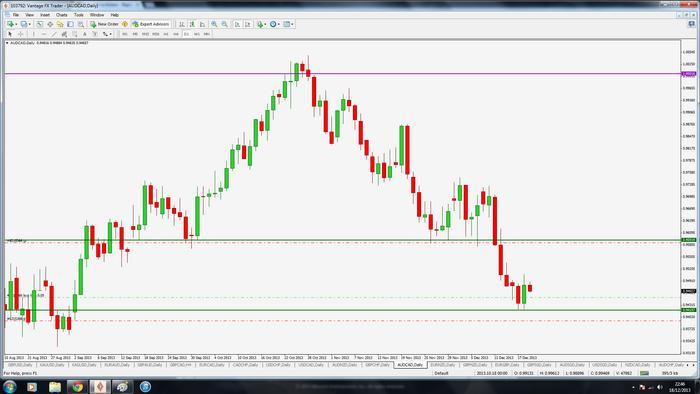Image resolution: width=700 pixels, height=394 pixels.
Task: Select the Text Label tool
Action: [95, 34]
